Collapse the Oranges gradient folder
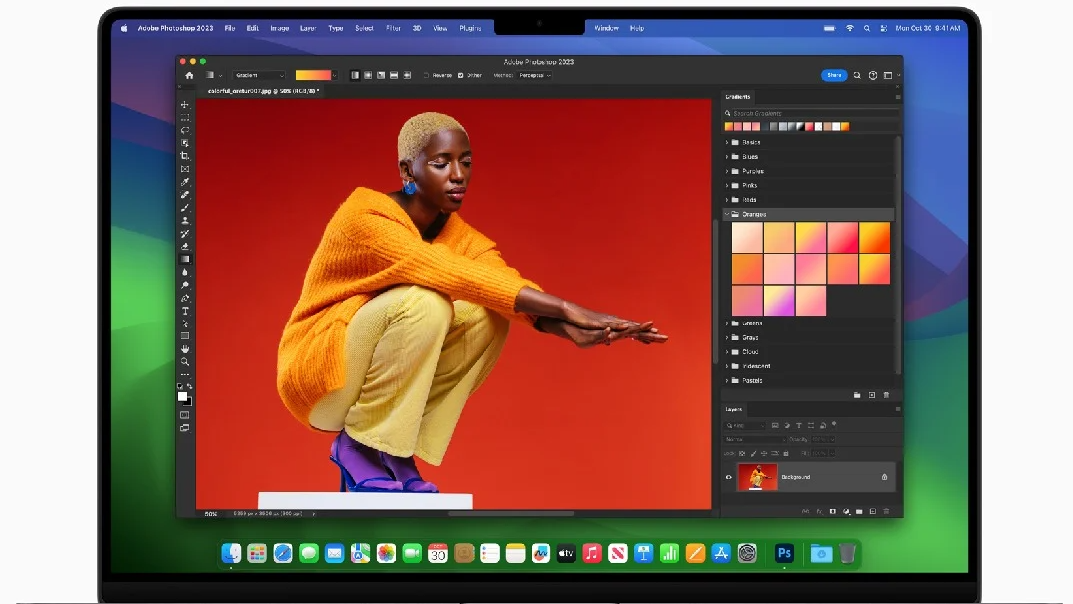The image size is (1073, 604). pos(727,214)
